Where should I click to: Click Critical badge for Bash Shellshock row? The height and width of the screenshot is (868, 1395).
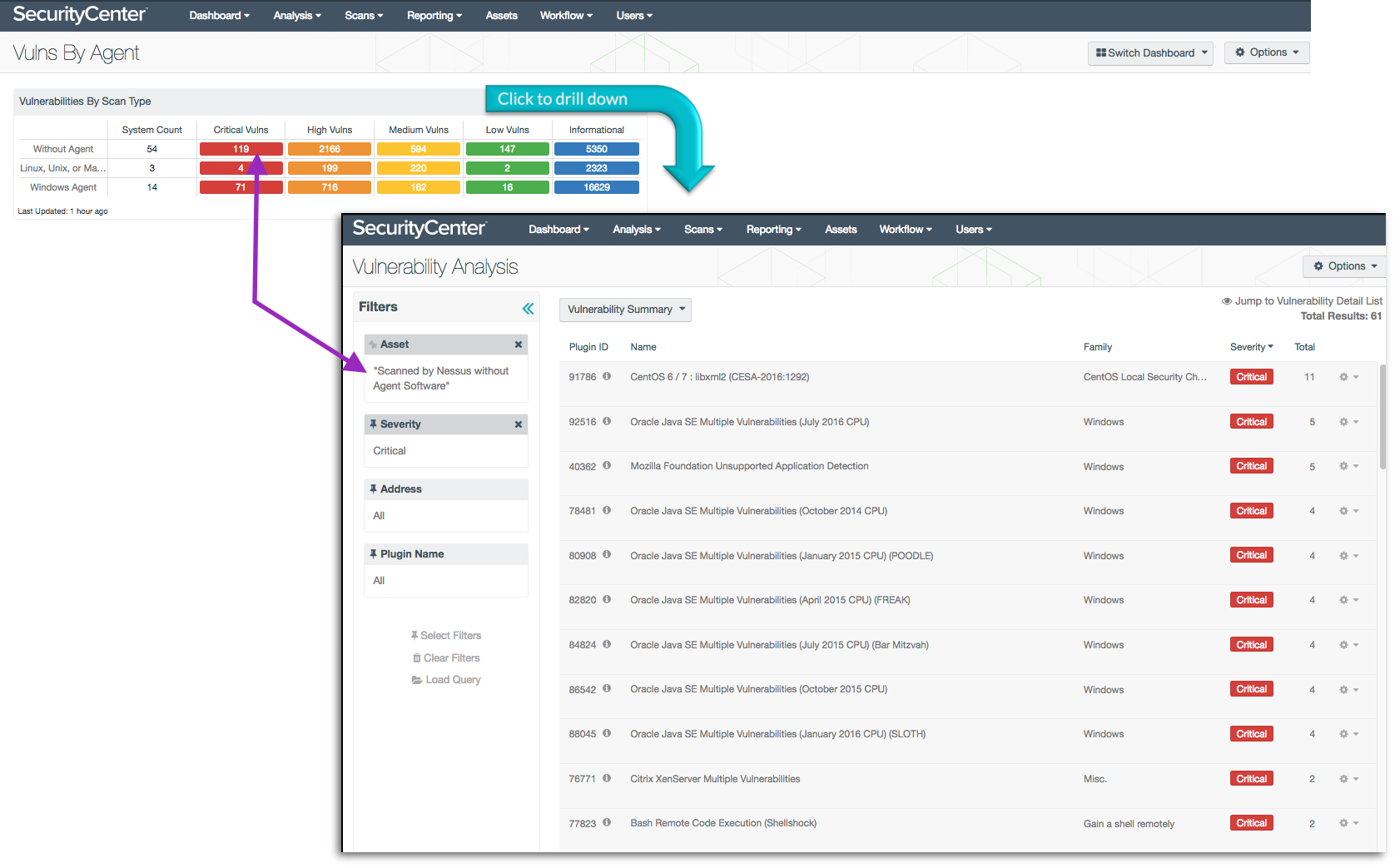[1251, 823]
